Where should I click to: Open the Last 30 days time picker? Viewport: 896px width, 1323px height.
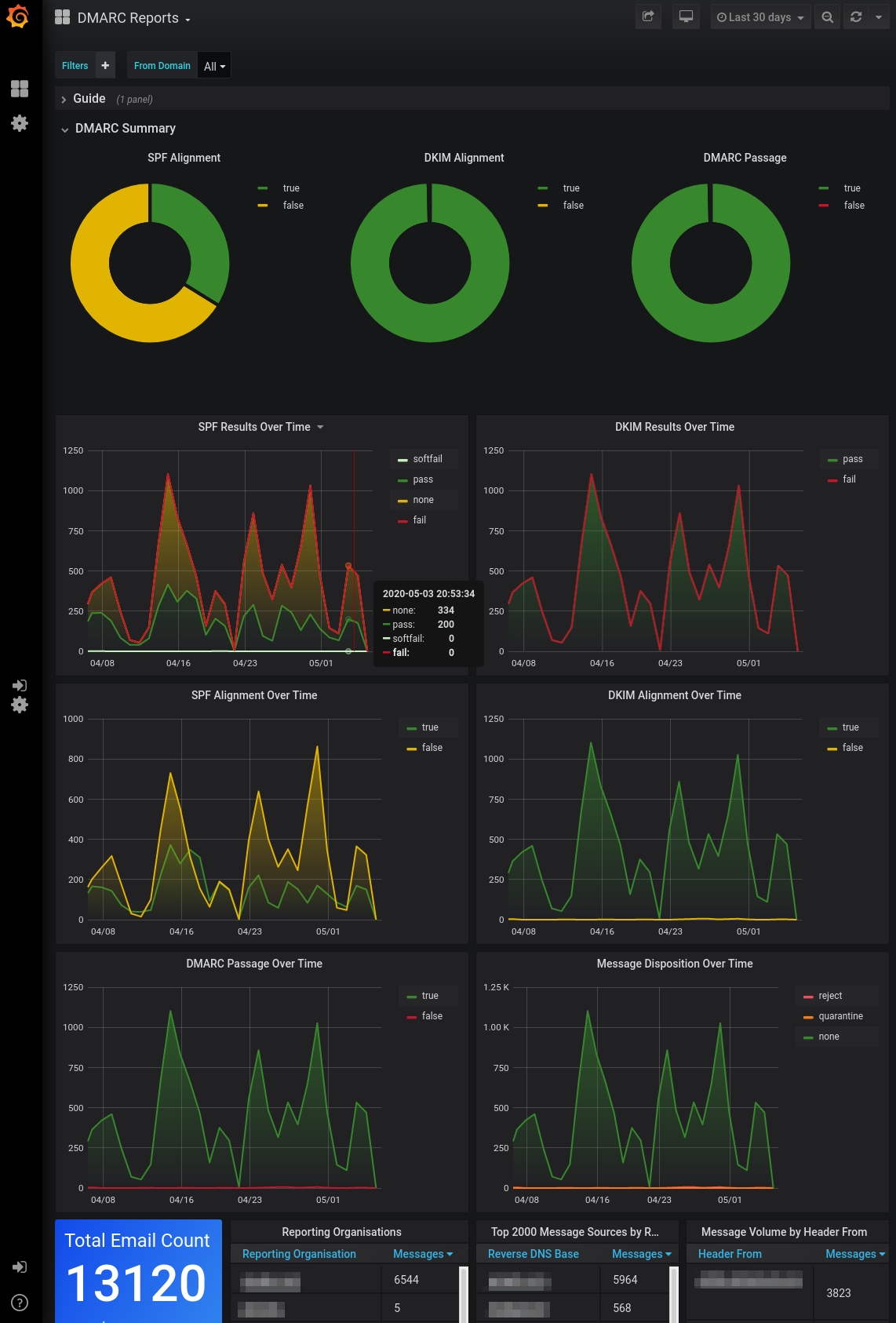click(x=759, y=17)
